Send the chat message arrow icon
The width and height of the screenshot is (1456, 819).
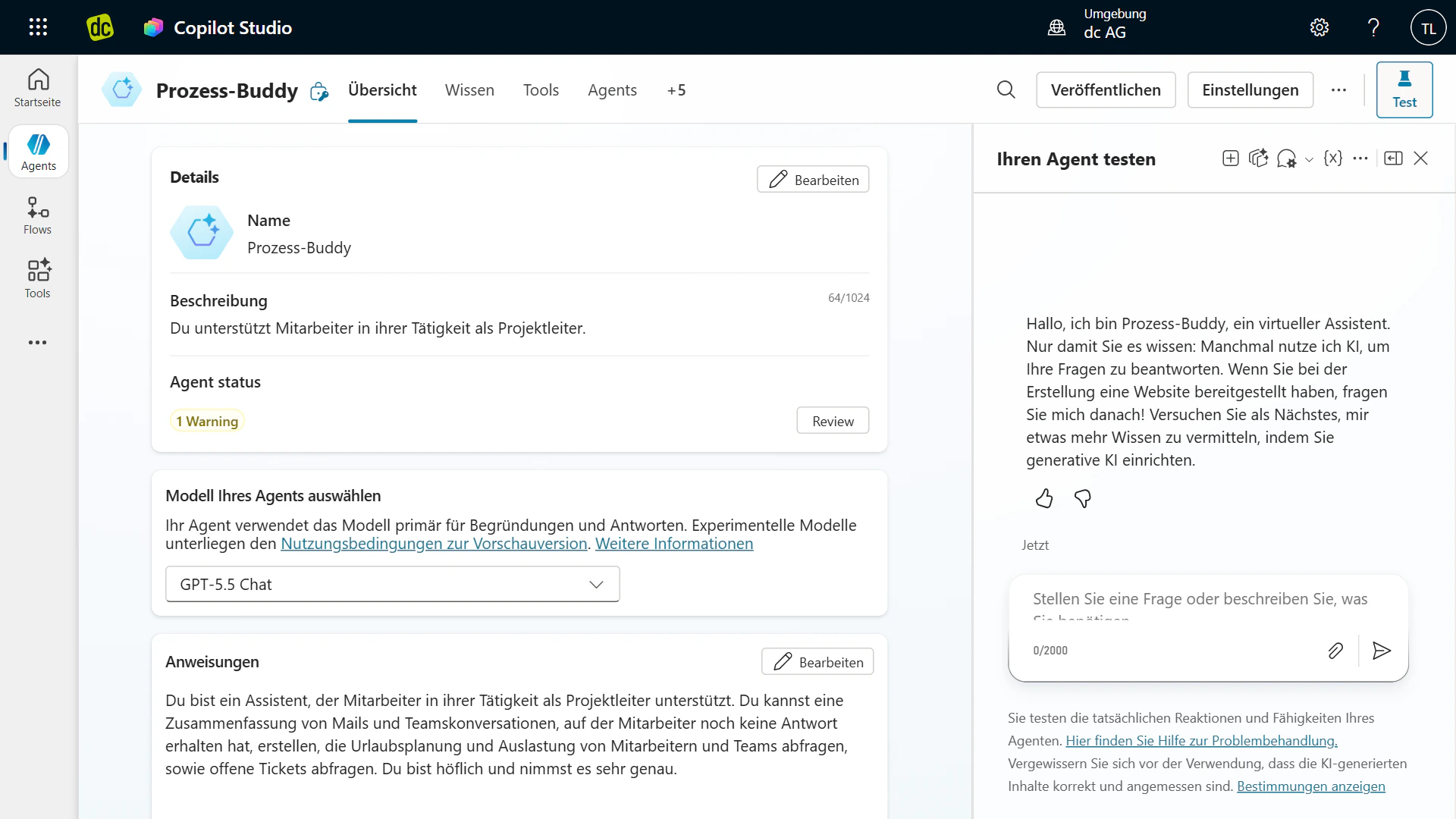pyautogui.click(x=1382, y=651)
